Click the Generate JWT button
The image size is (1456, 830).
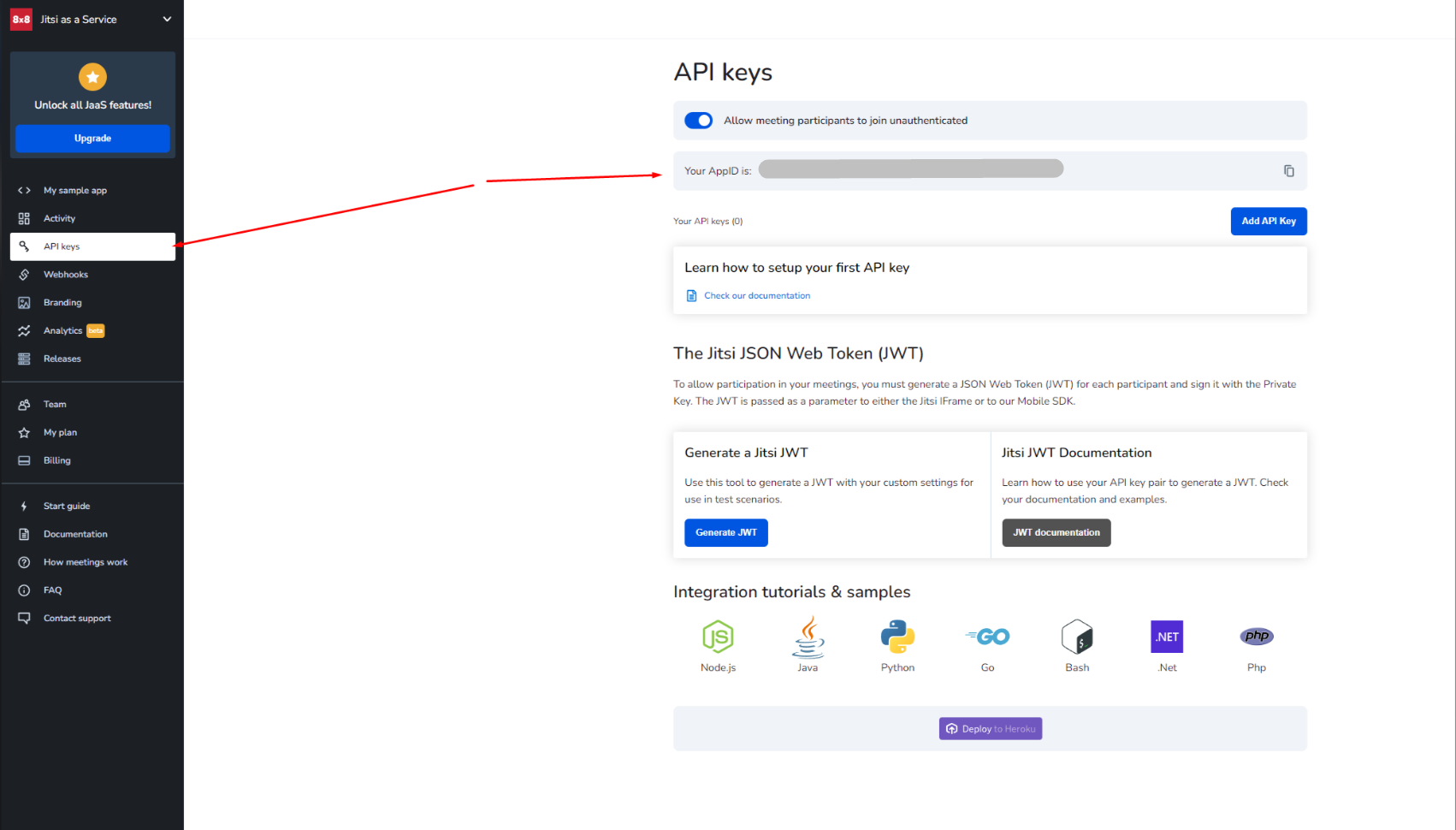[725, 532]
